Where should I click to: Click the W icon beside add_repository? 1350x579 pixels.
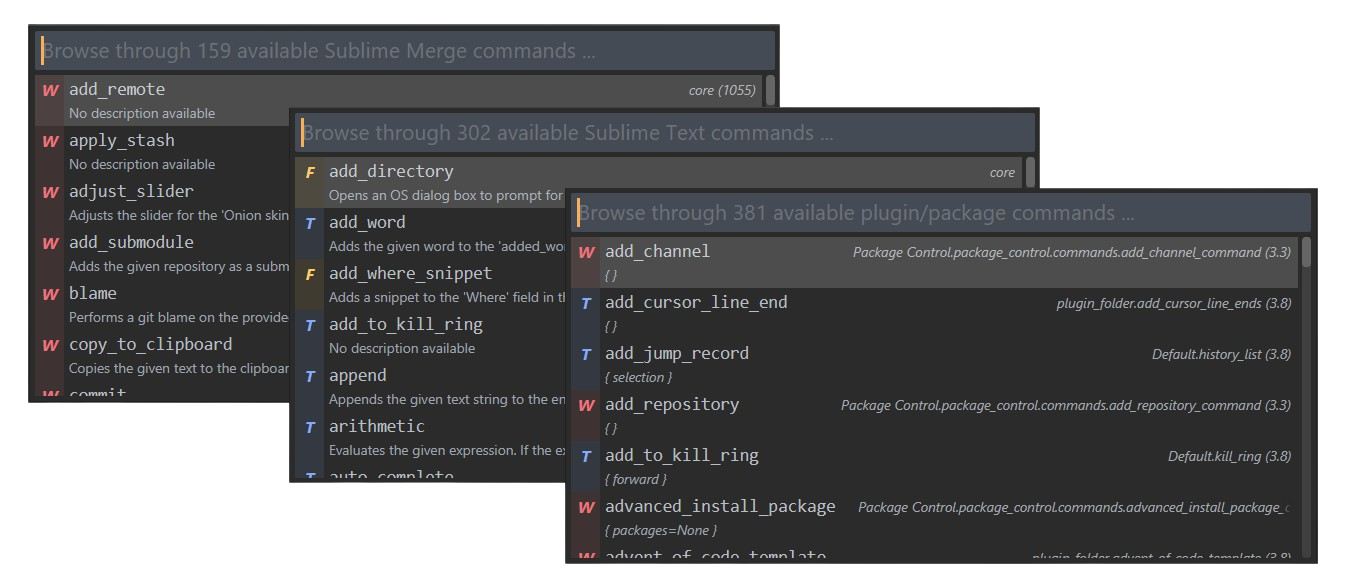tap(586, 405)
